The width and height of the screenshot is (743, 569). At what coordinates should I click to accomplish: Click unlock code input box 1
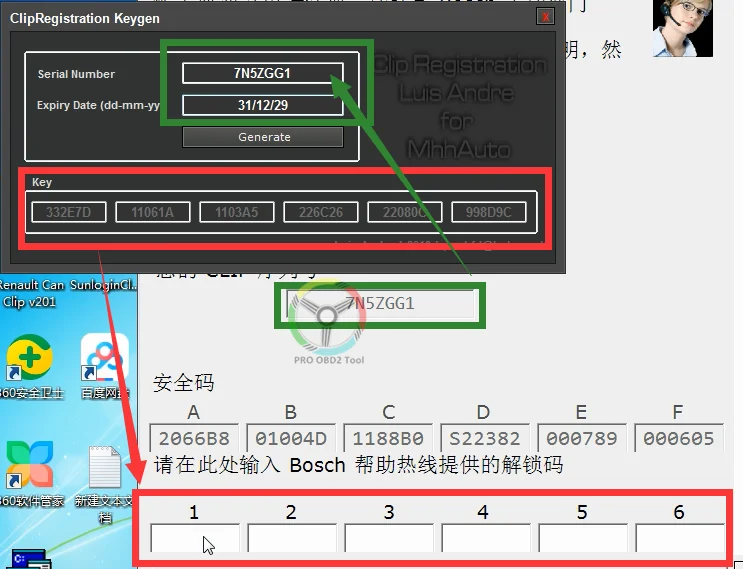click(x=195, y=538)
